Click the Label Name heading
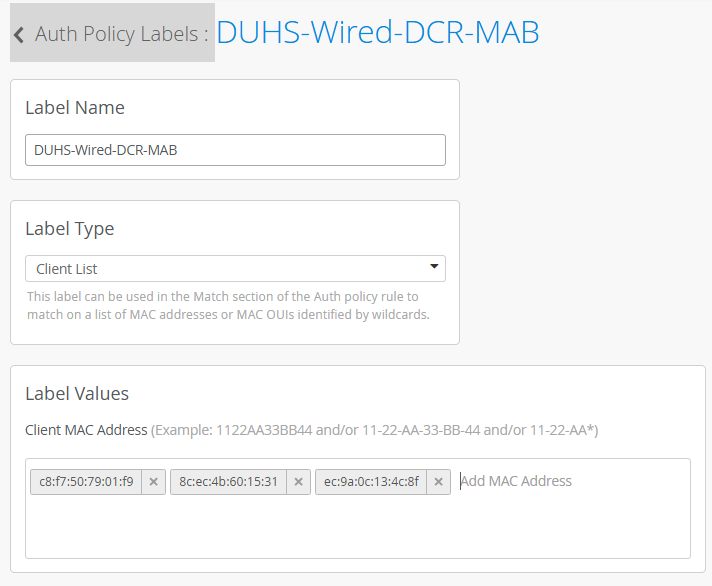 [x=75, y=108]
